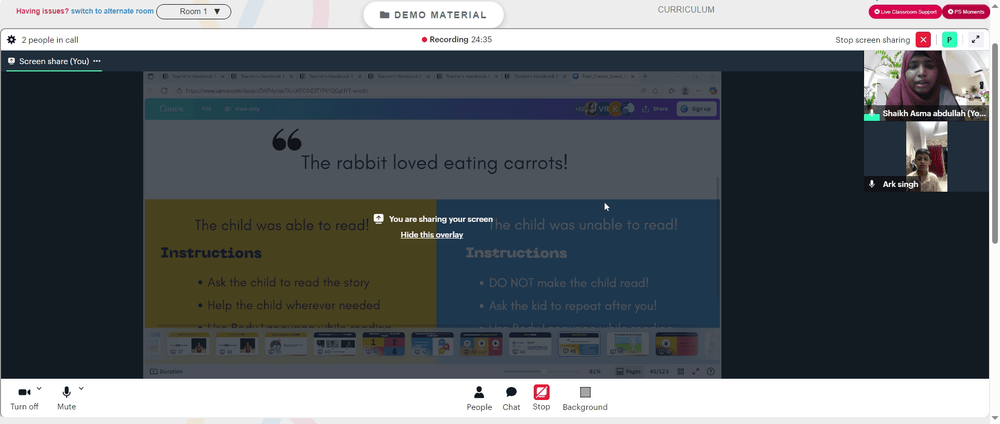The height and width of the screenshot is (424, 1000).
Task: Click the Hide this overlay link
Action: [x=432, y=235]
